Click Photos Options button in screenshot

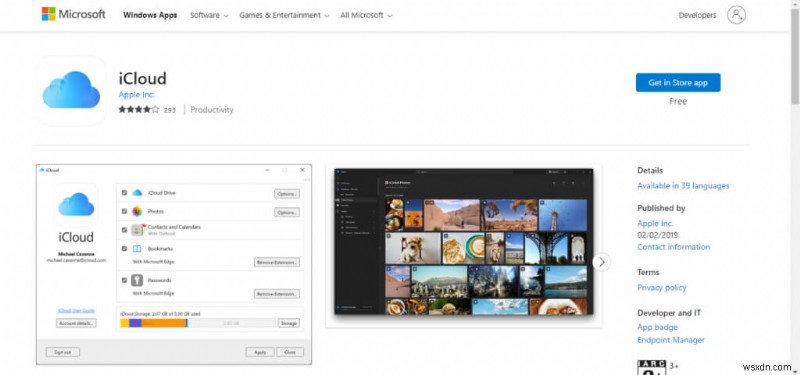point(287,212)
